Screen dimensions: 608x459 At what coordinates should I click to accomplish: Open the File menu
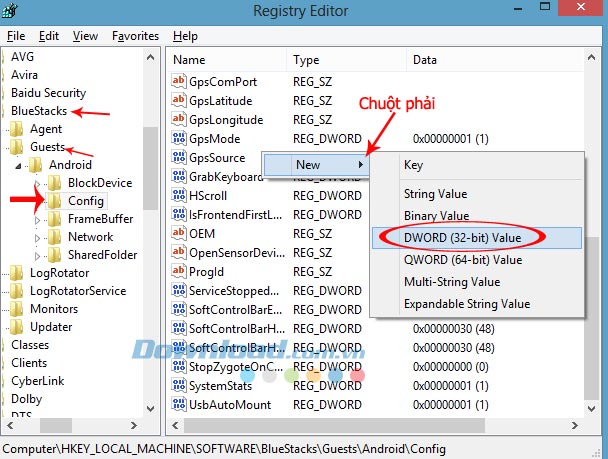click(16, 36)
